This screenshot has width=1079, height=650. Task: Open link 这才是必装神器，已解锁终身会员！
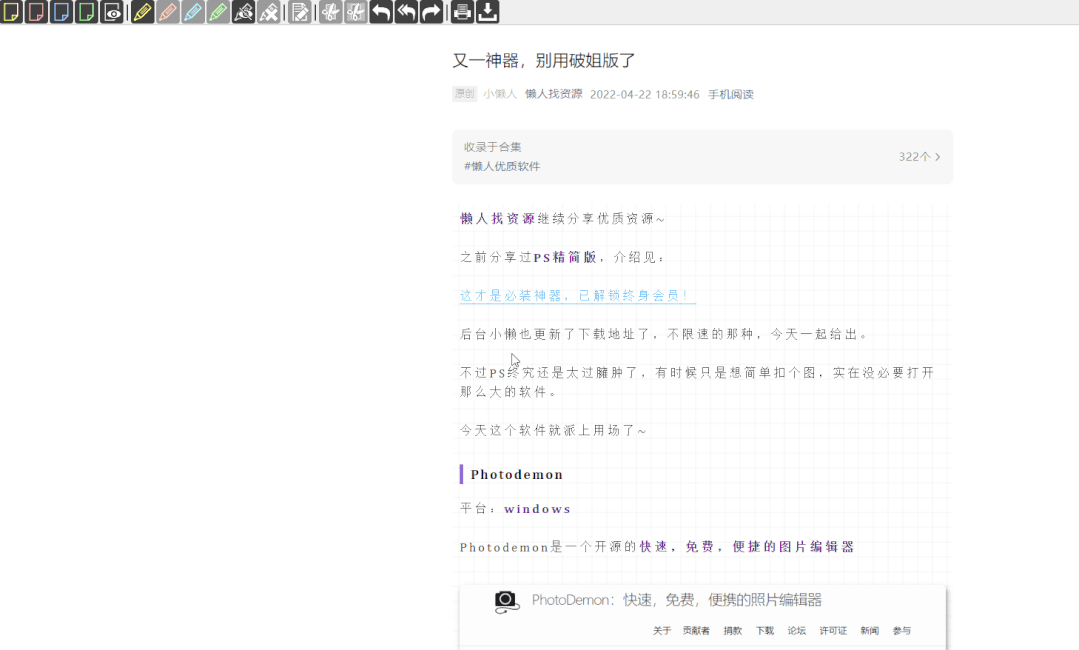[x=578, y=296]
